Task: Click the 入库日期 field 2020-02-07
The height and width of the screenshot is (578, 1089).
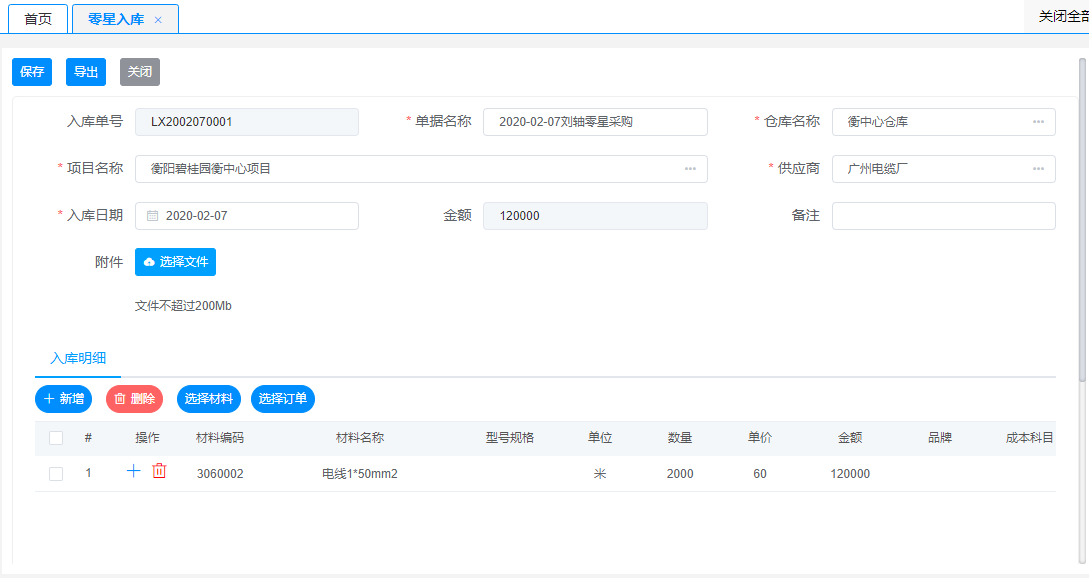Action: pyautogui.click(x=247, y=216)
